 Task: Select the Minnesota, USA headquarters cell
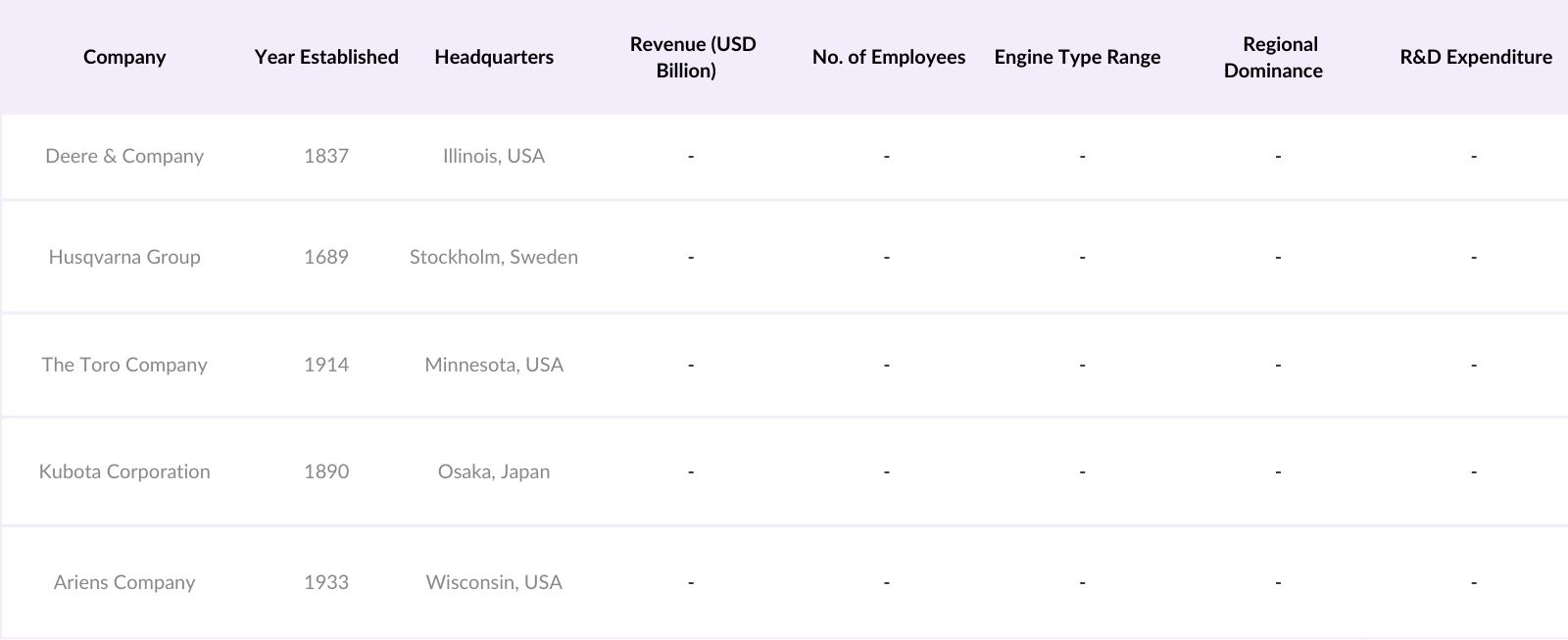coord(494,365)
